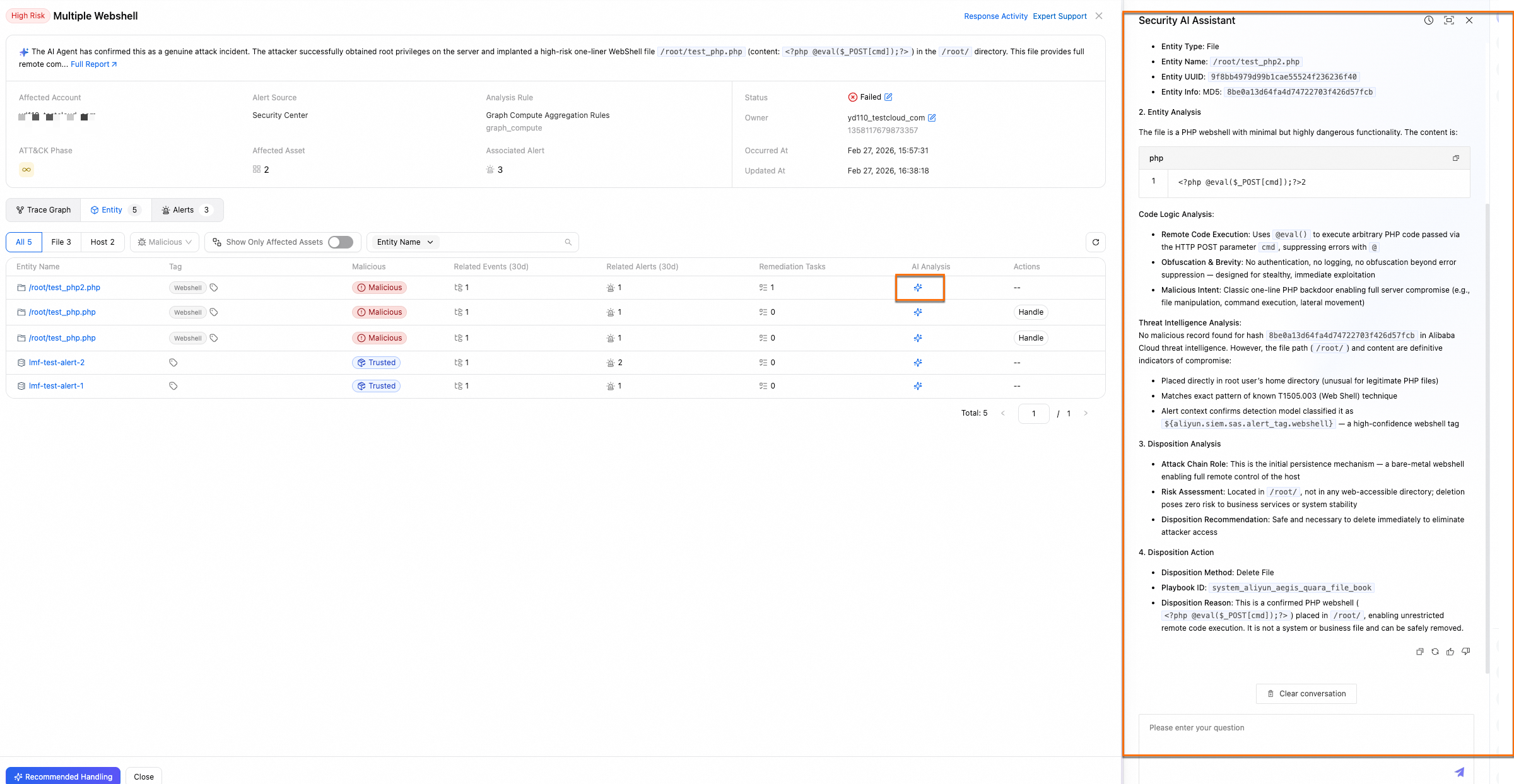
Task: Click the Recommended Handling button
Action: click(x=63, y=776)
